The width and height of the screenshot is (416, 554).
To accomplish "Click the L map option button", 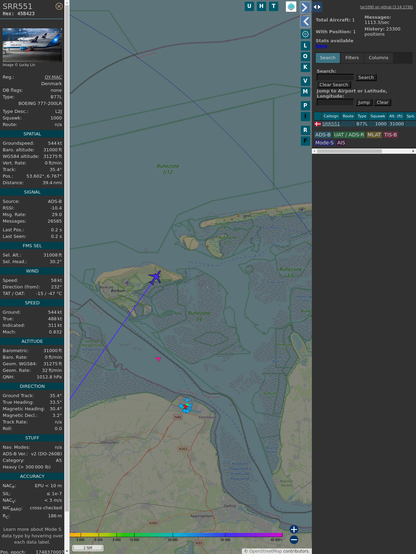I will pyautogui.click(x=305, y=46).
